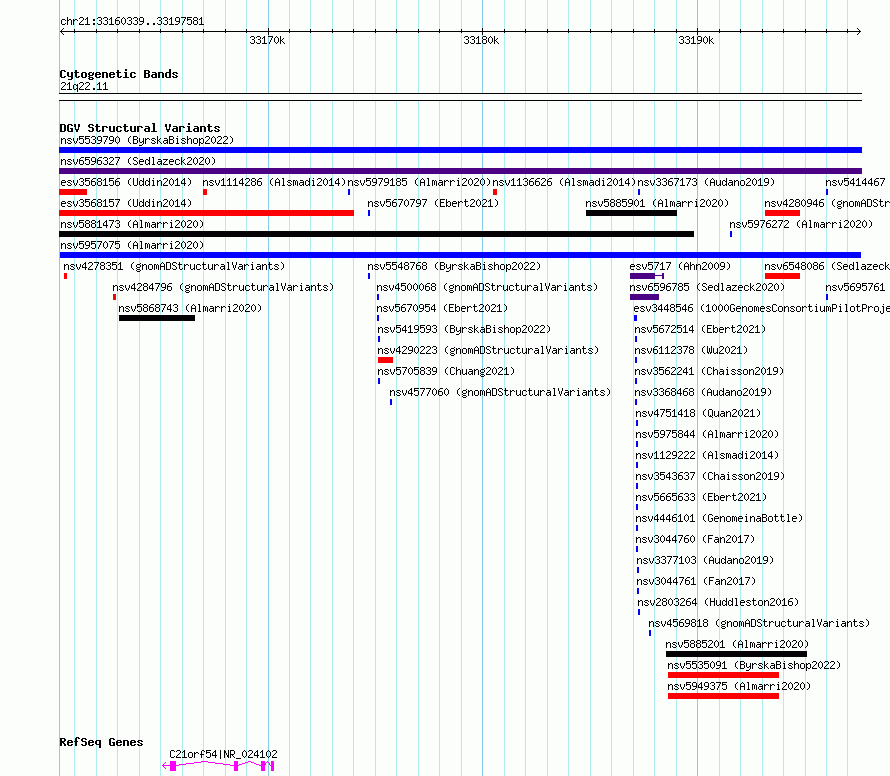Open nsv5665633 (Ebert2021) label

[x=701, y=497]
